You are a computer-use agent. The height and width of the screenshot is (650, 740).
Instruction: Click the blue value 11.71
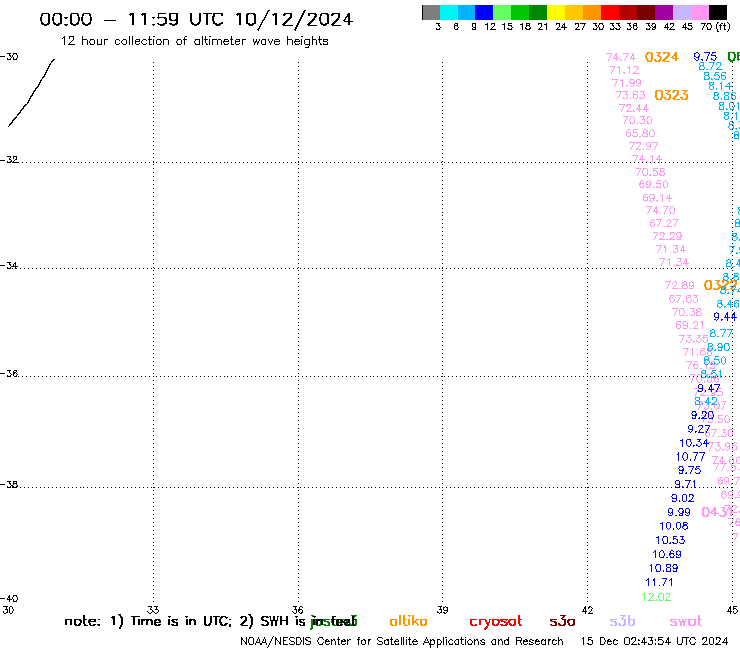tap(659, 582)
